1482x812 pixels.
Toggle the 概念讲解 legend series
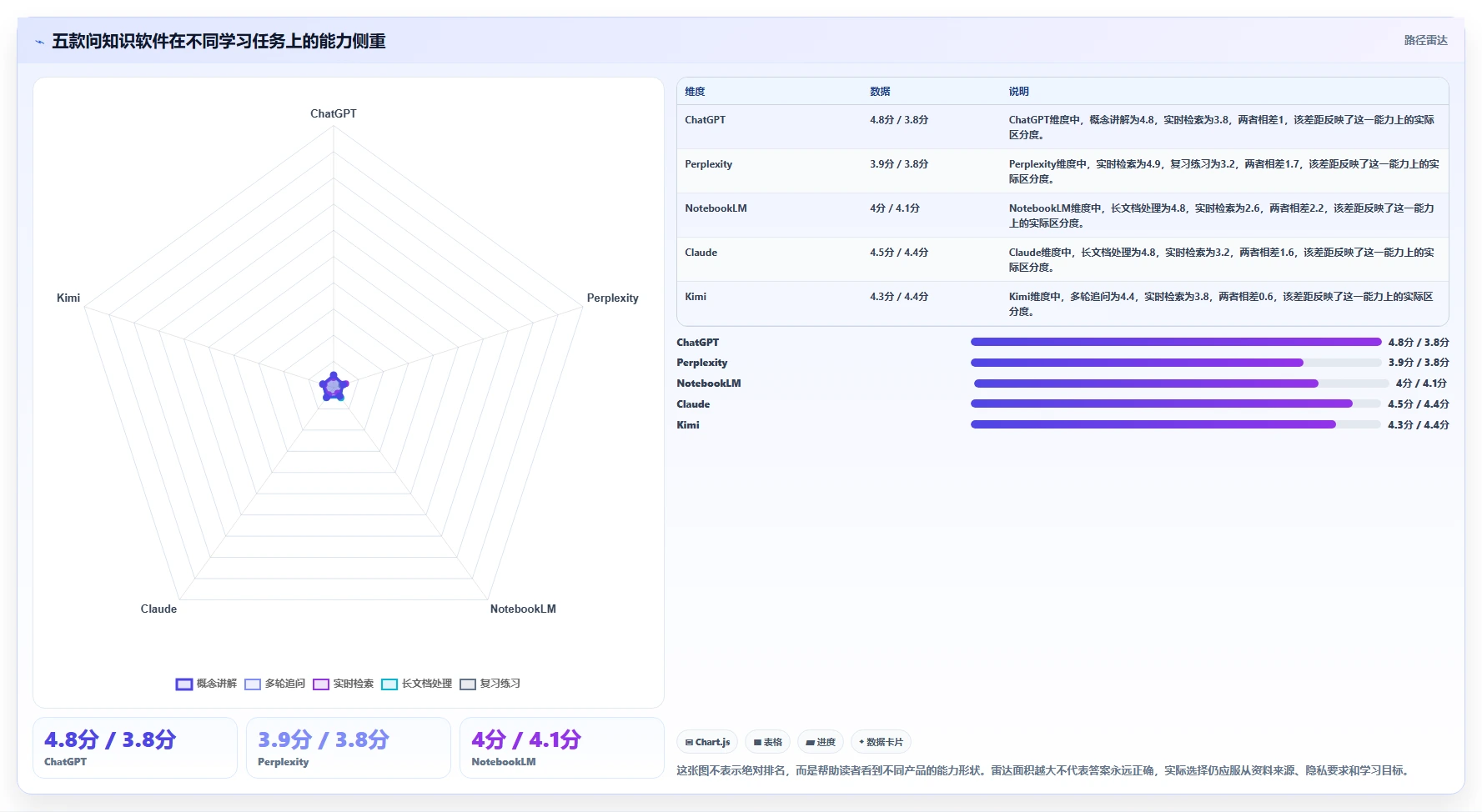click(207, 684)
